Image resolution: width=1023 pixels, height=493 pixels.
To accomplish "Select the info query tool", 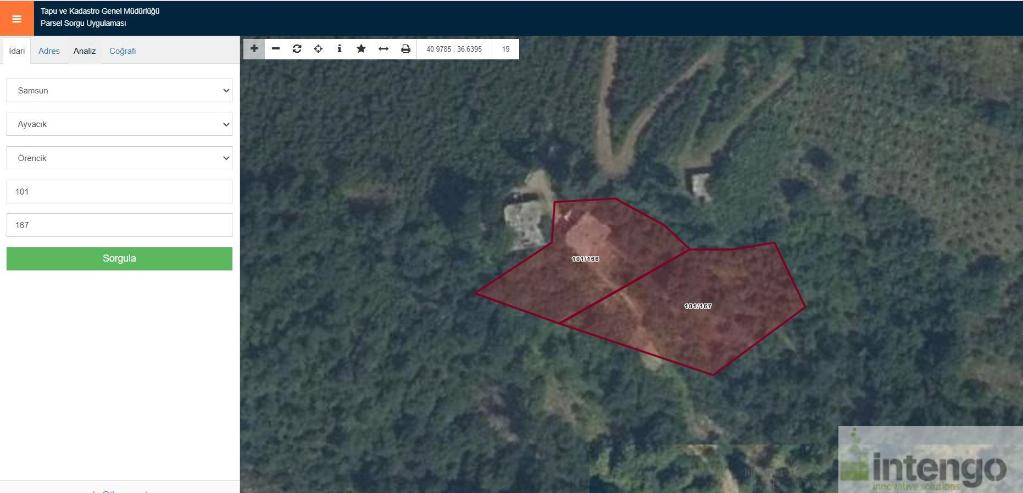I will tap(339, 49).
